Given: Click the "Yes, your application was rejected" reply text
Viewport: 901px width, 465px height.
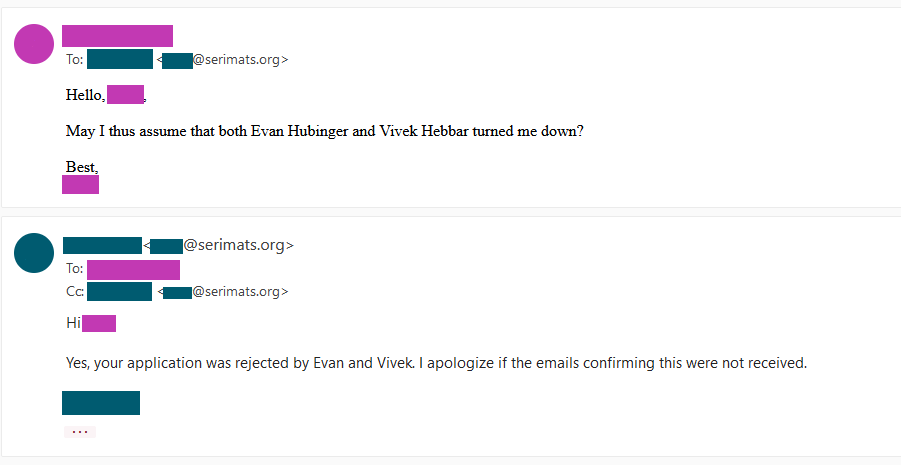Looking at the screenshot, I should click(435, 363).
